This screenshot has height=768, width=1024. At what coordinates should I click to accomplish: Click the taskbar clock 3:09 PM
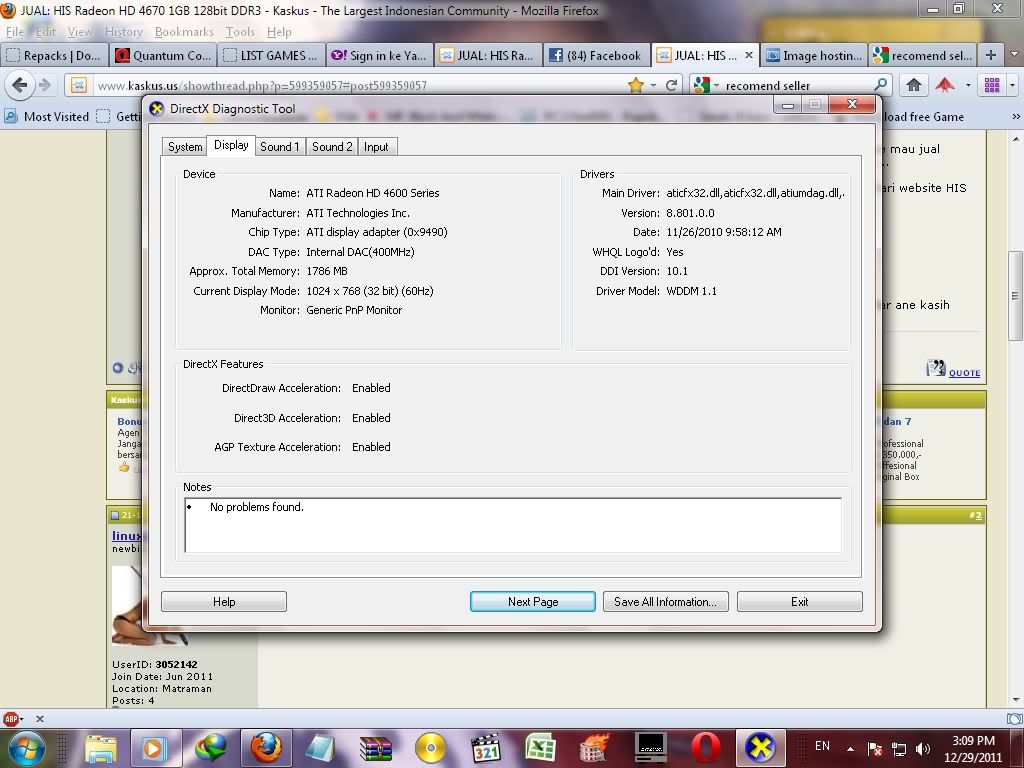pyautogui.click(x=972, y=749)
